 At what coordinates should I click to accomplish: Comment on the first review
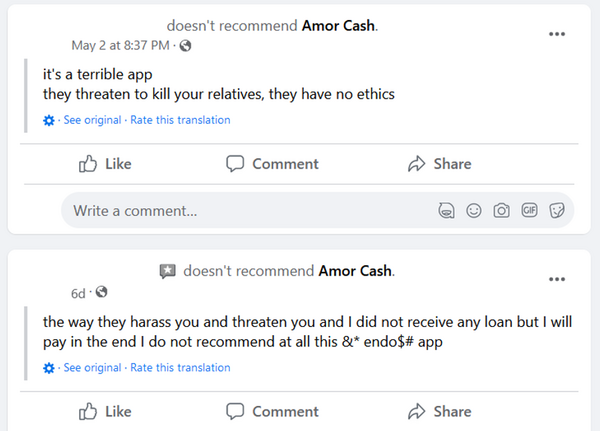pos(272,164)
